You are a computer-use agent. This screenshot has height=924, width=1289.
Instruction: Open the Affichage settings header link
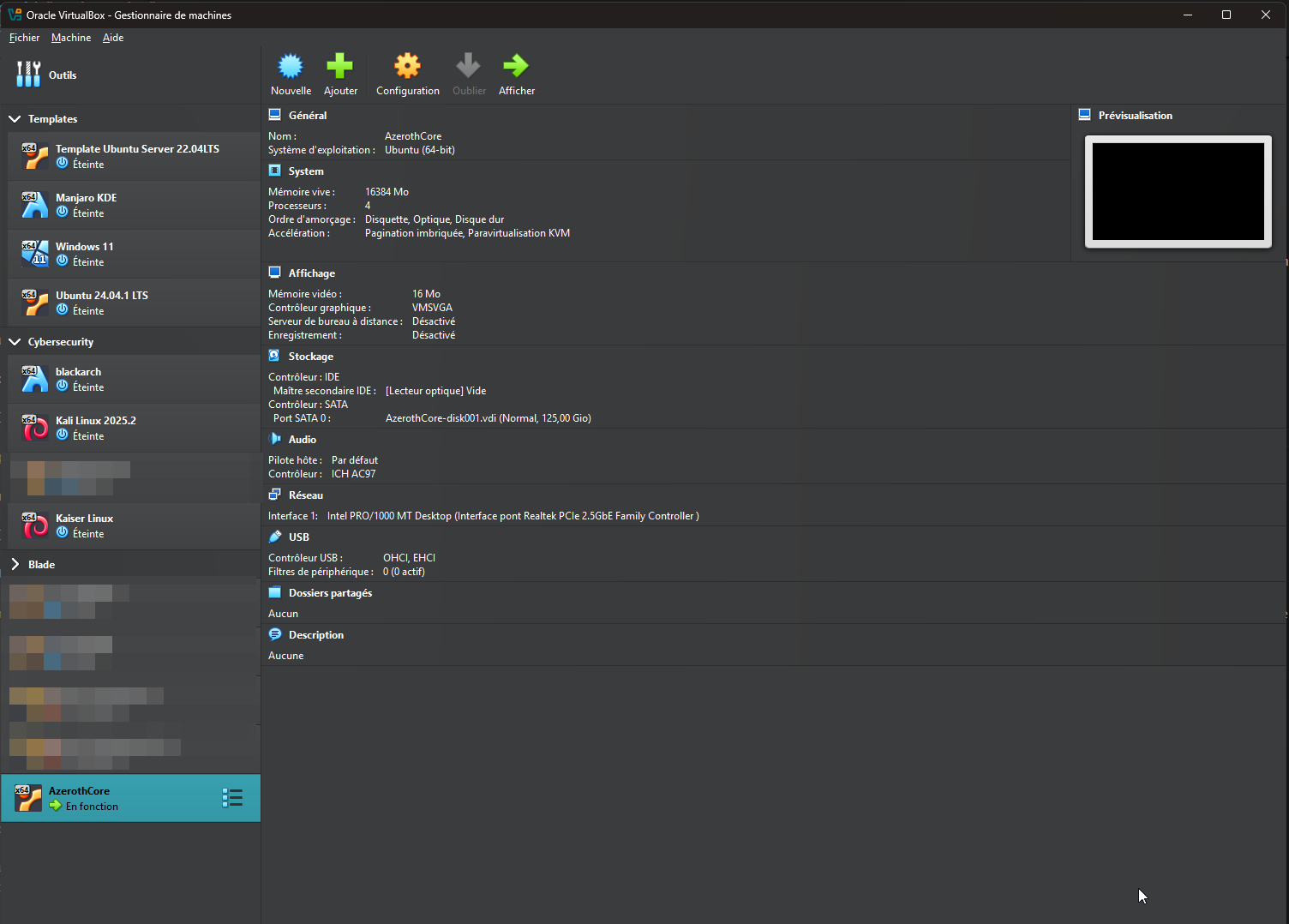[x=312, y=273]
